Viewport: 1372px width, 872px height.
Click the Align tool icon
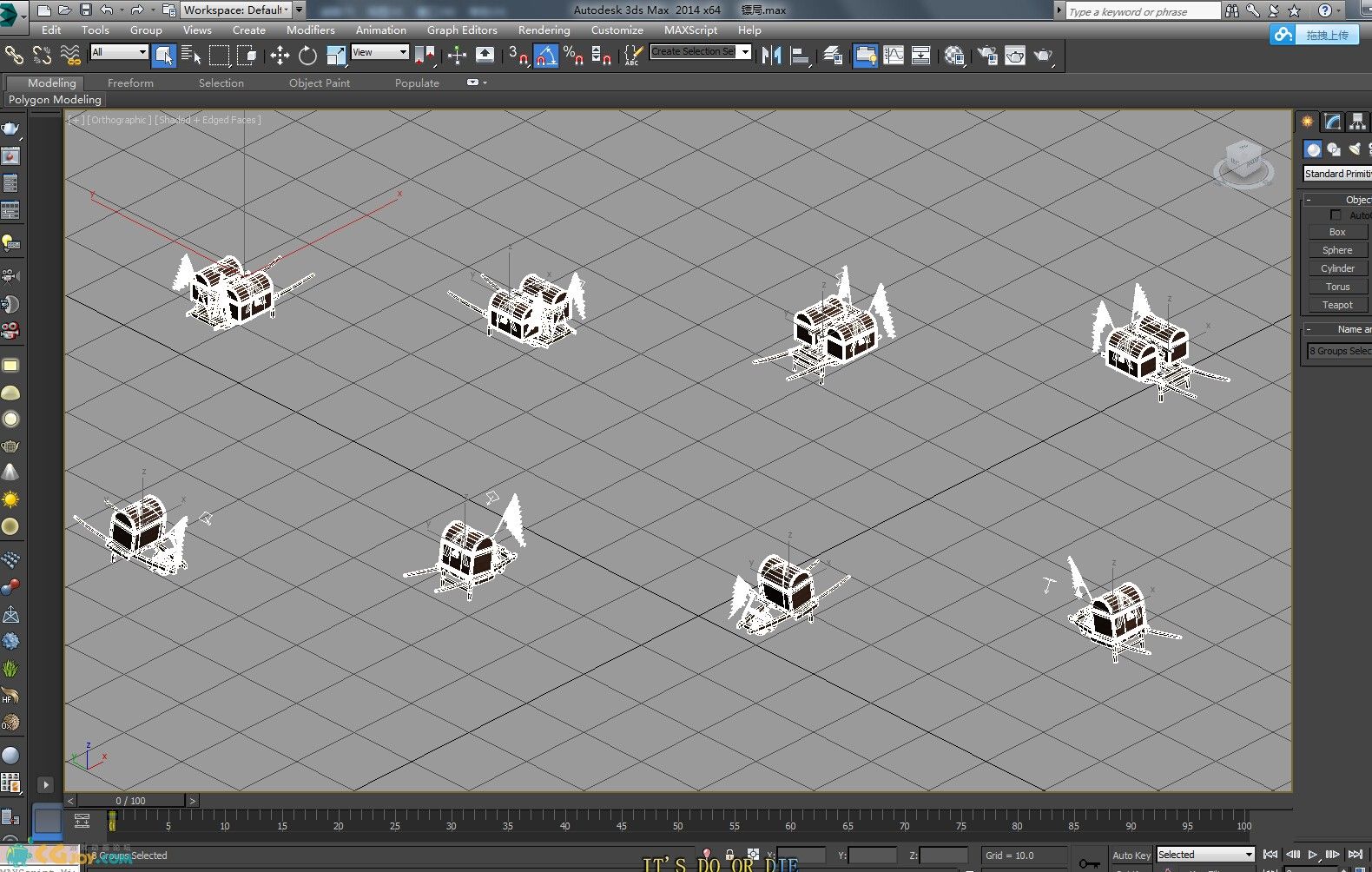[x=801, y=56]
